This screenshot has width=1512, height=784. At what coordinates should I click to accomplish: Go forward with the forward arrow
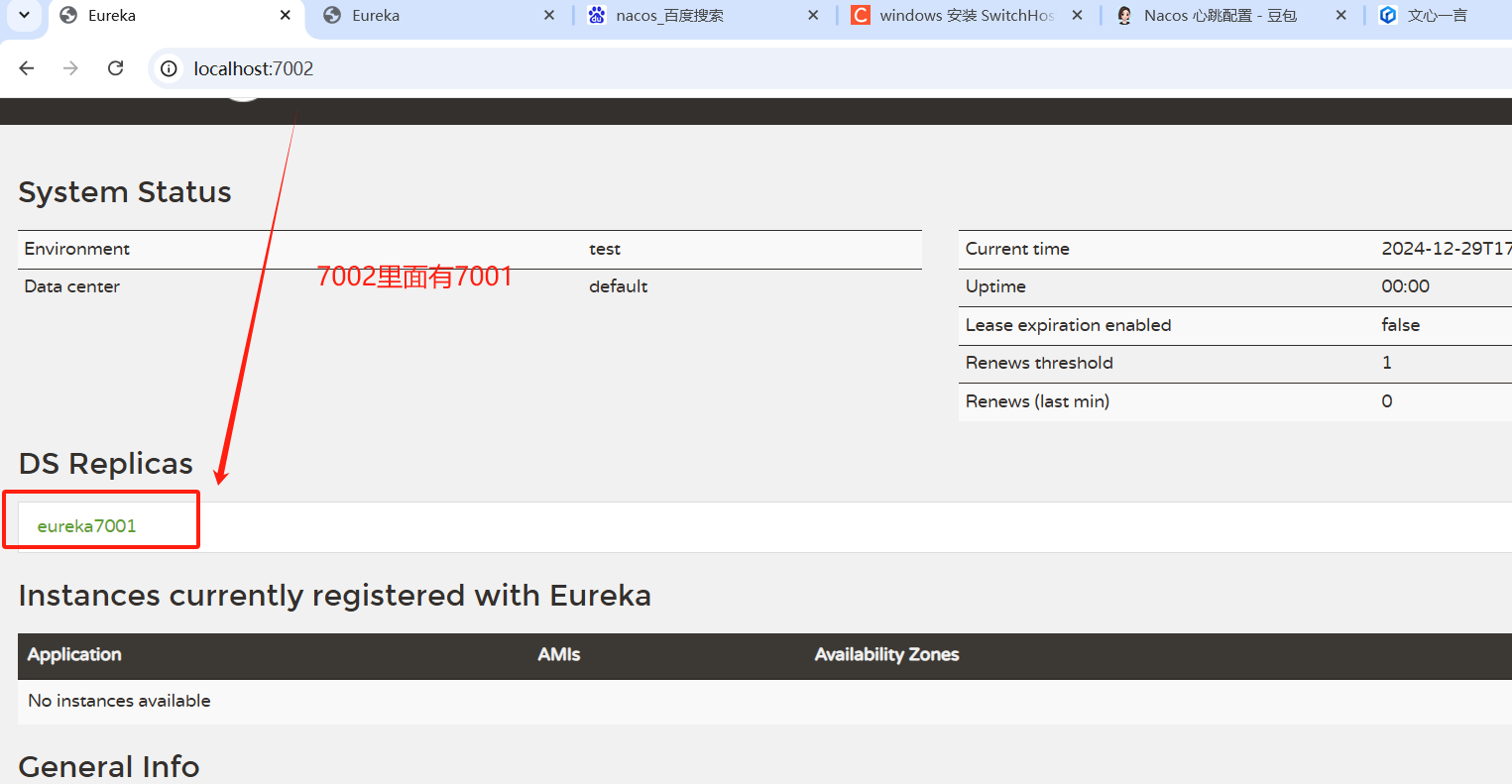[70, 68]
